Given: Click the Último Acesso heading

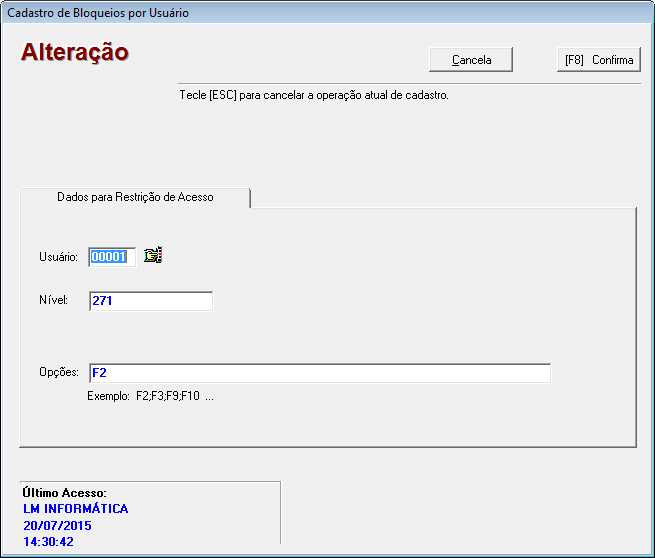Looking at the screenshot, I should click(x=64, y=493).
